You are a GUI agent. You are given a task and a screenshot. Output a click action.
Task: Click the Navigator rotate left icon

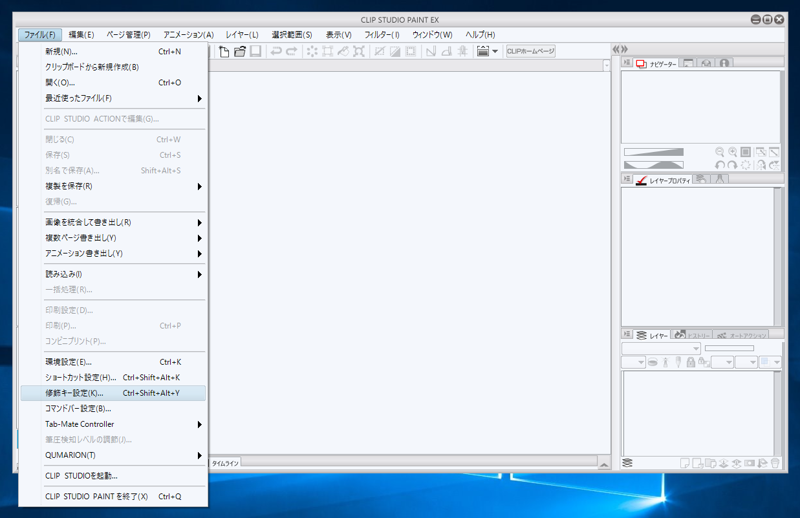point(719,165)
